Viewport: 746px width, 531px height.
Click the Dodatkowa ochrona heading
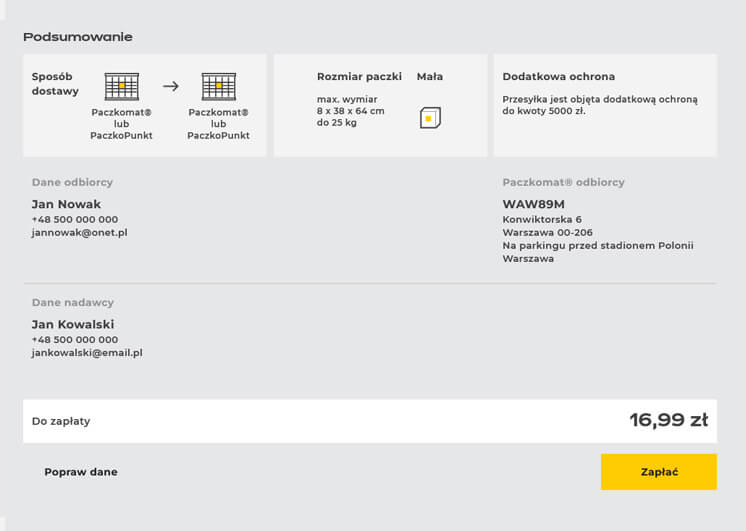(558, 77)
